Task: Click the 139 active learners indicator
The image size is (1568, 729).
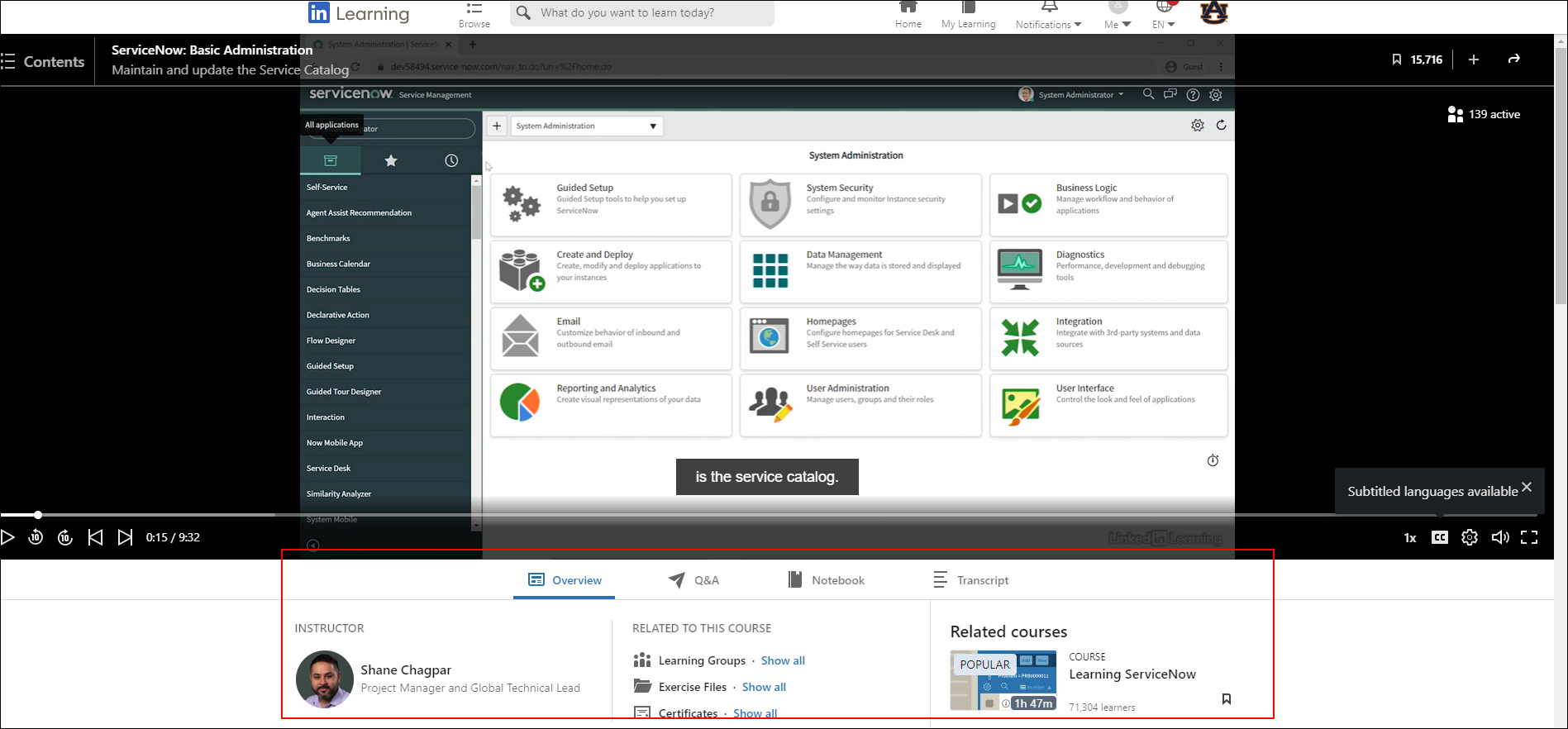Action: [1484, 114]
